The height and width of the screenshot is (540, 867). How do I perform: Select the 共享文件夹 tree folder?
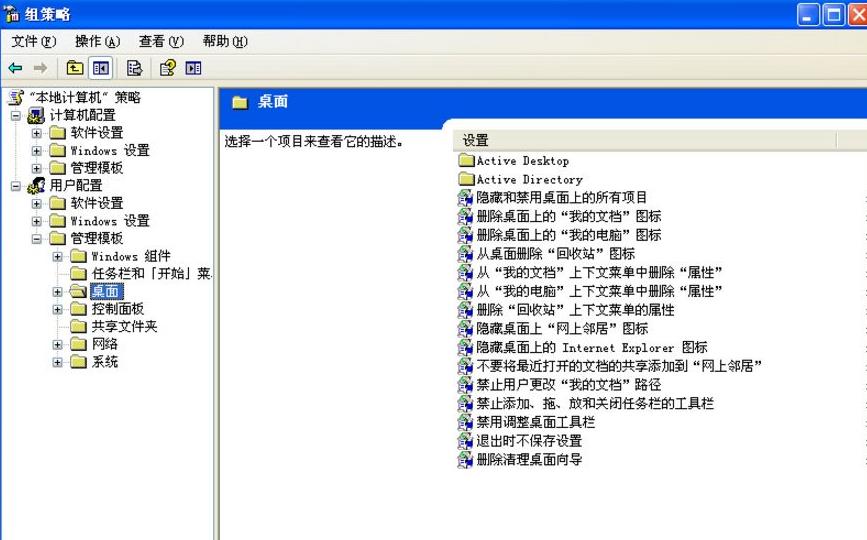[124, 327]
